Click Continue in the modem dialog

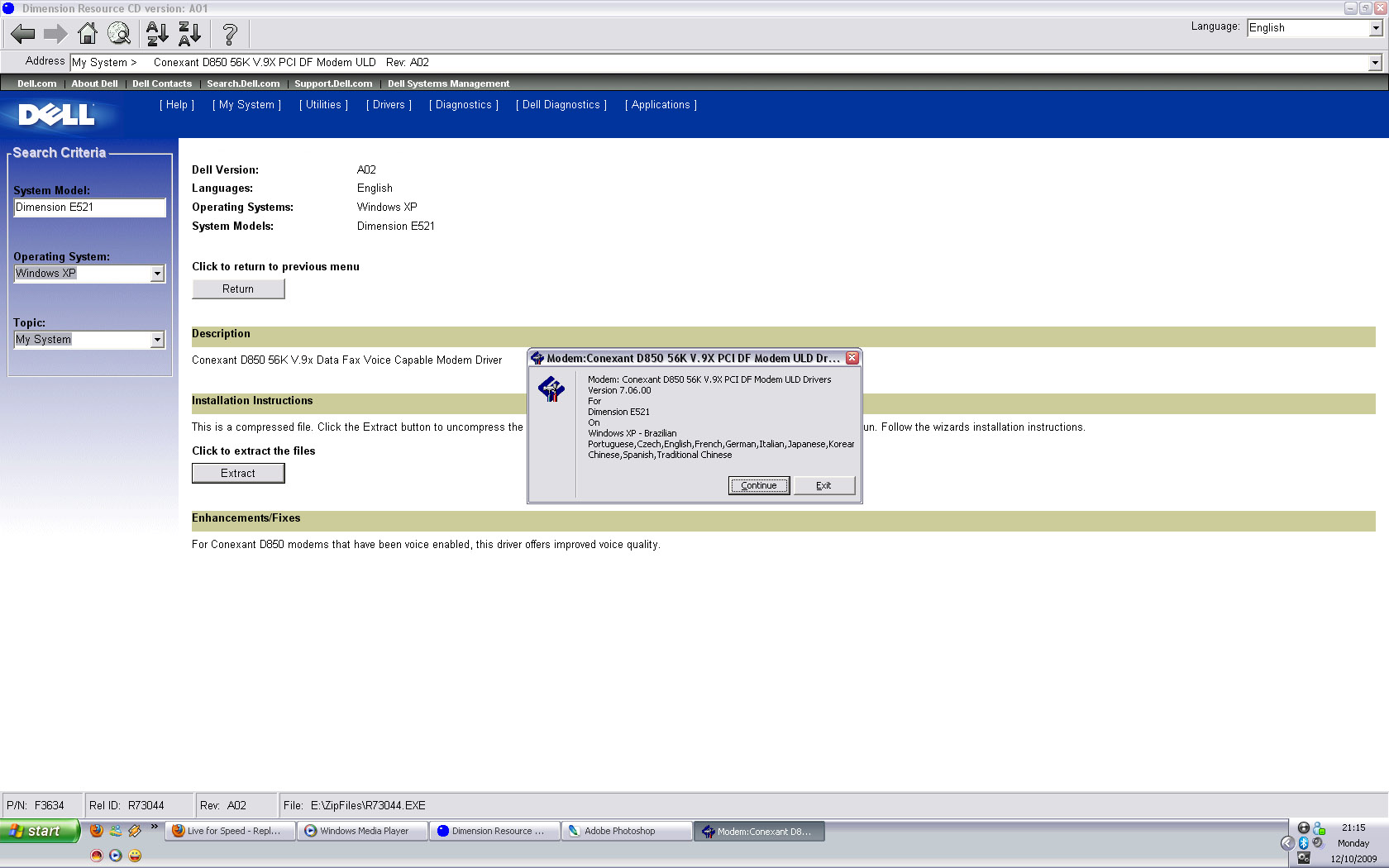coord(759,485)
